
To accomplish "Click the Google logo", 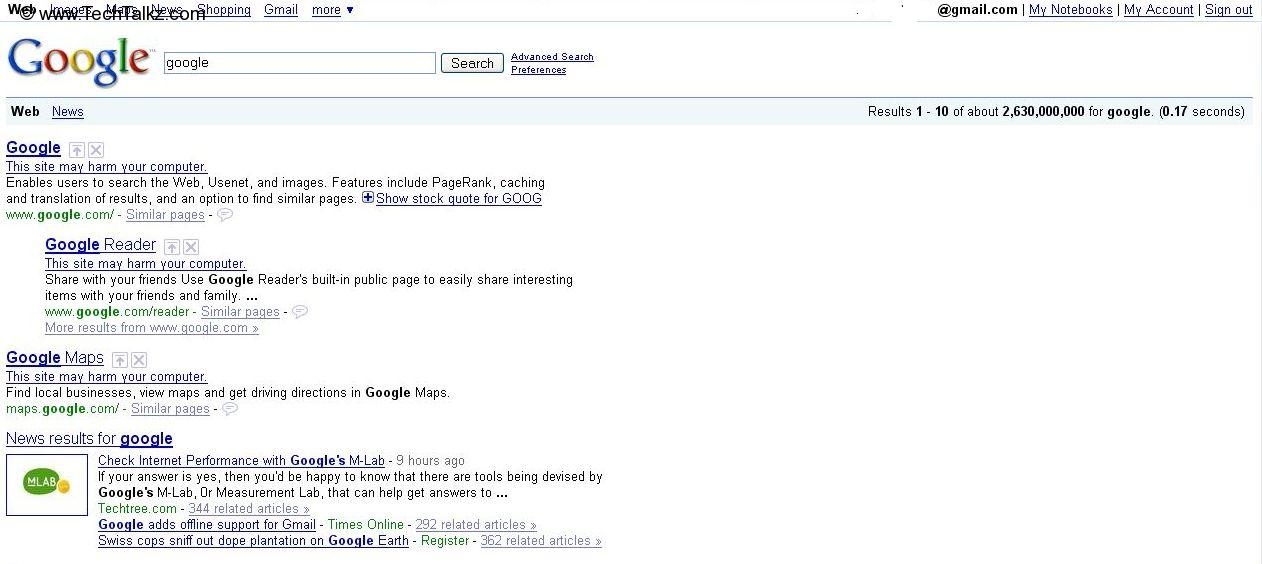I will 80,62.
